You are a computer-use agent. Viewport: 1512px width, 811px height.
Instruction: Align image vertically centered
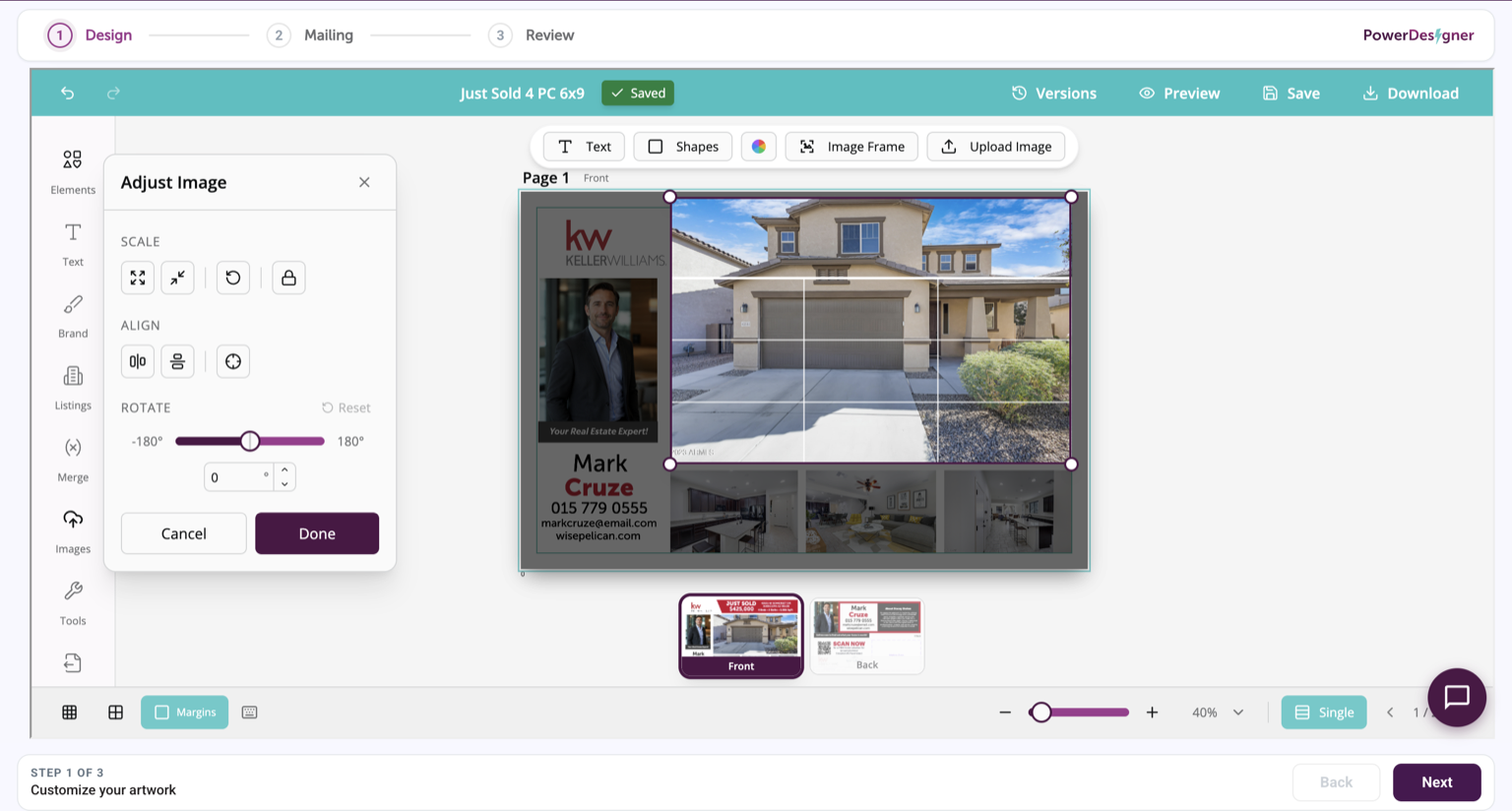point(177,361)
